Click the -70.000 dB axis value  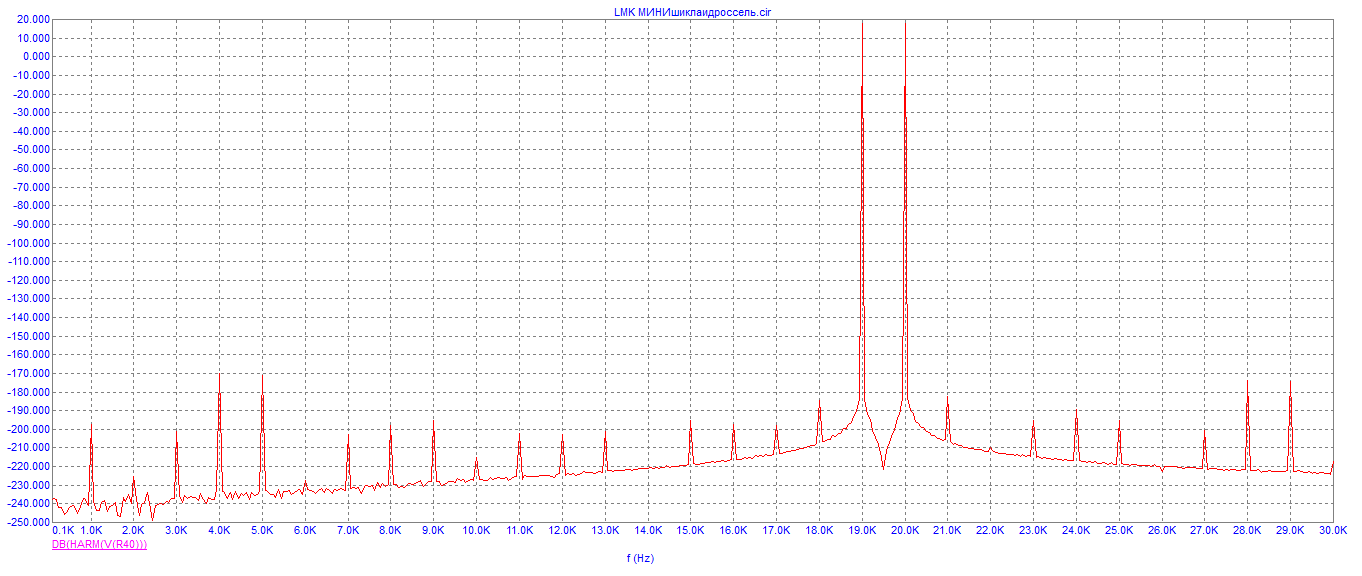(31, 187)
